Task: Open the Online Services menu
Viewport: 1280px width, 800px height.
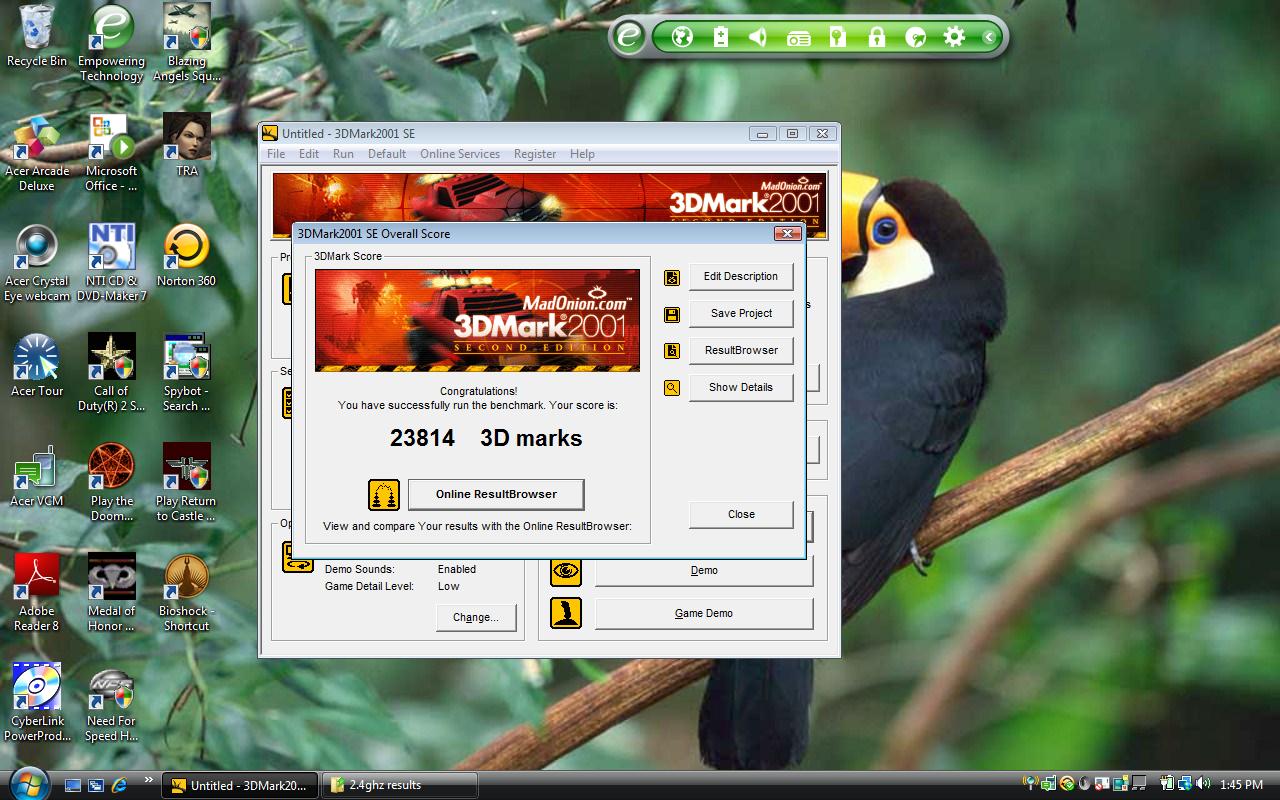Action: coord(460,154)
